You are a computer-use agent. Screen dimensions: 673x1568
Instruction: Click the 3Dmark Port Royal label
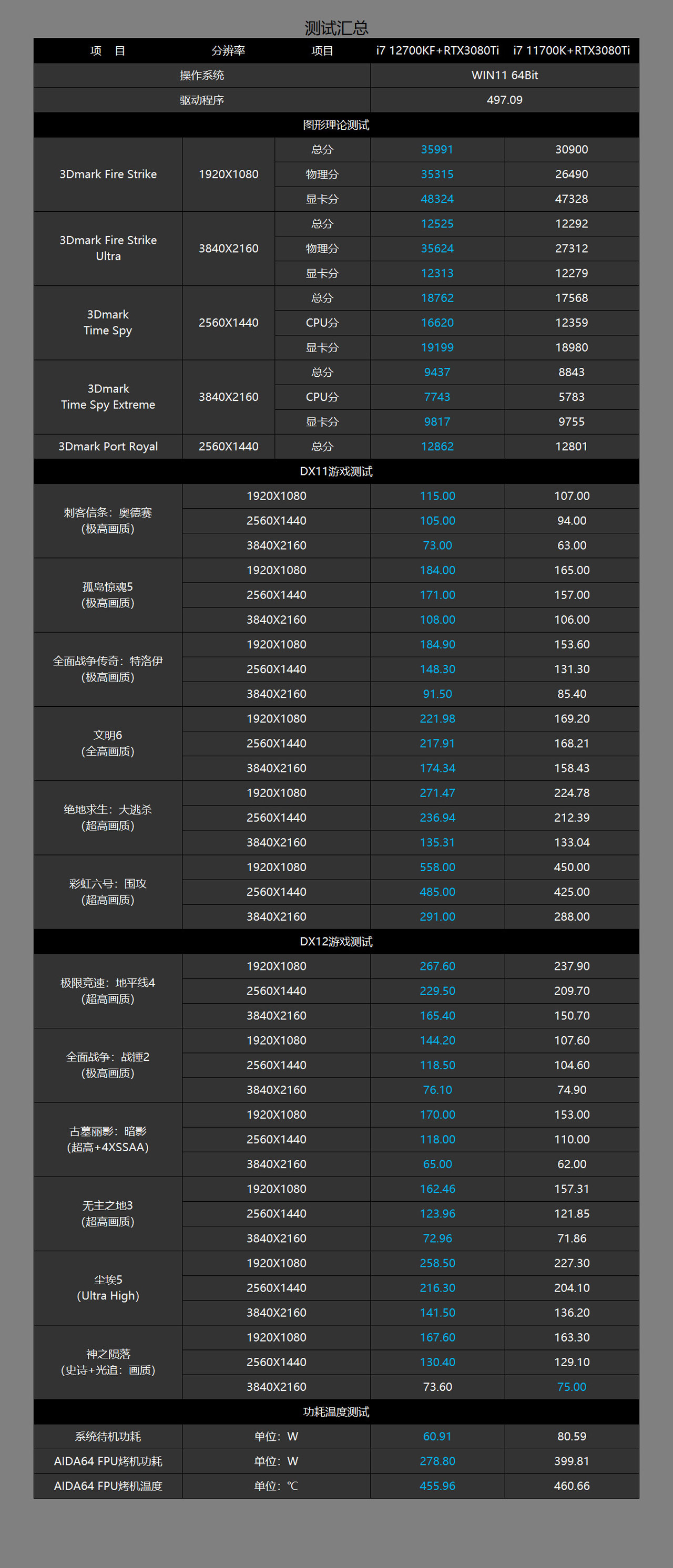tap(108, 446)
